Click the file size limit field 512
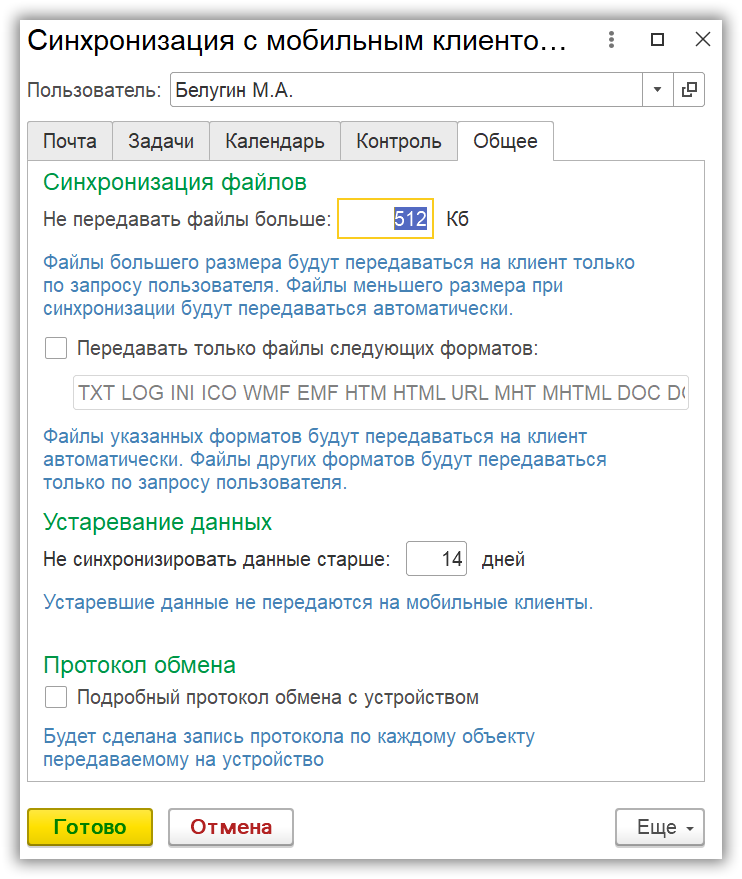This screenshot has height=879, width=742. [x=386, y=219]
